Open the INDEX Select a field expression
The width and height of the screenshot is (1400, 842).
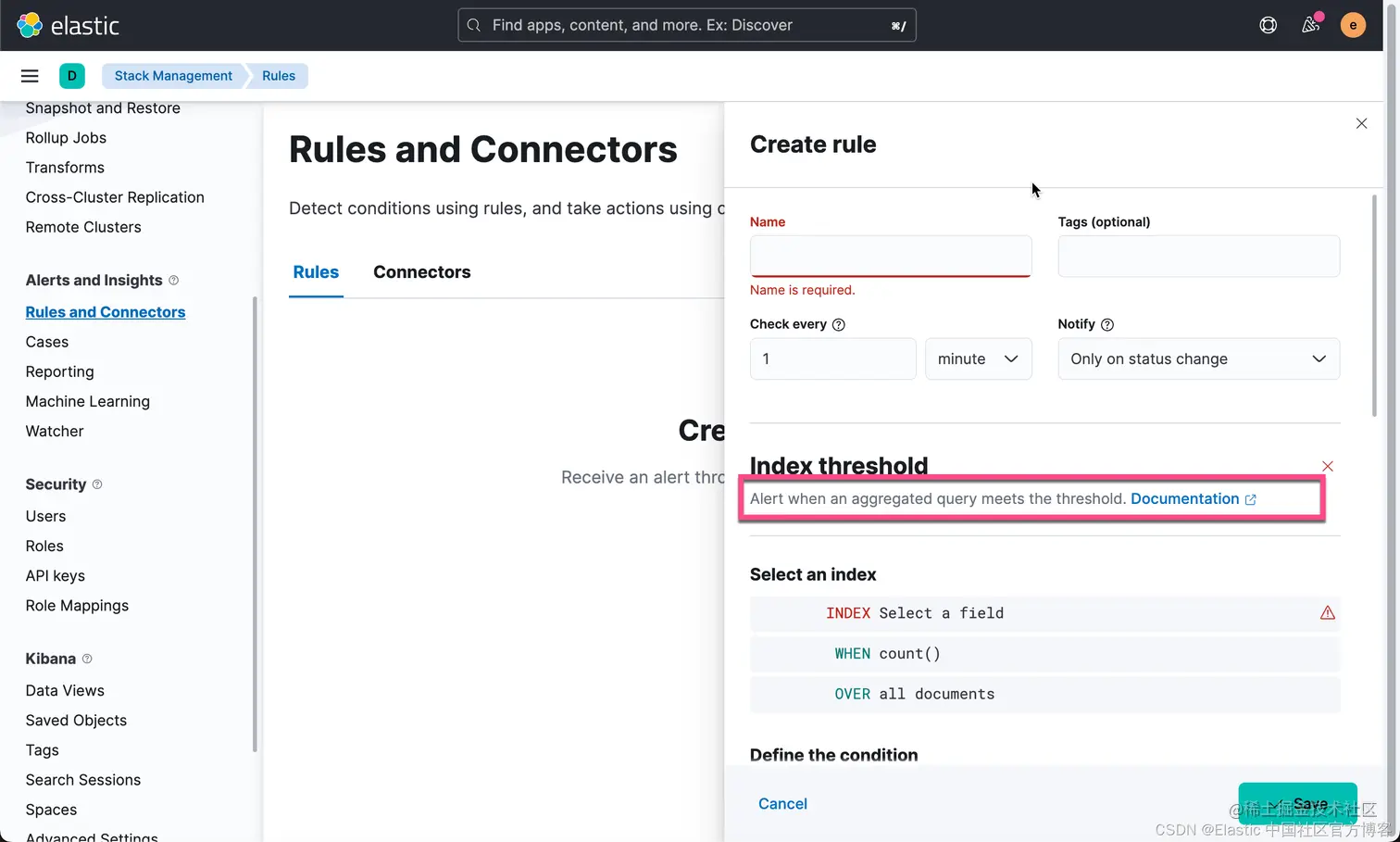pyautogui.click(x=1045, y=613)
